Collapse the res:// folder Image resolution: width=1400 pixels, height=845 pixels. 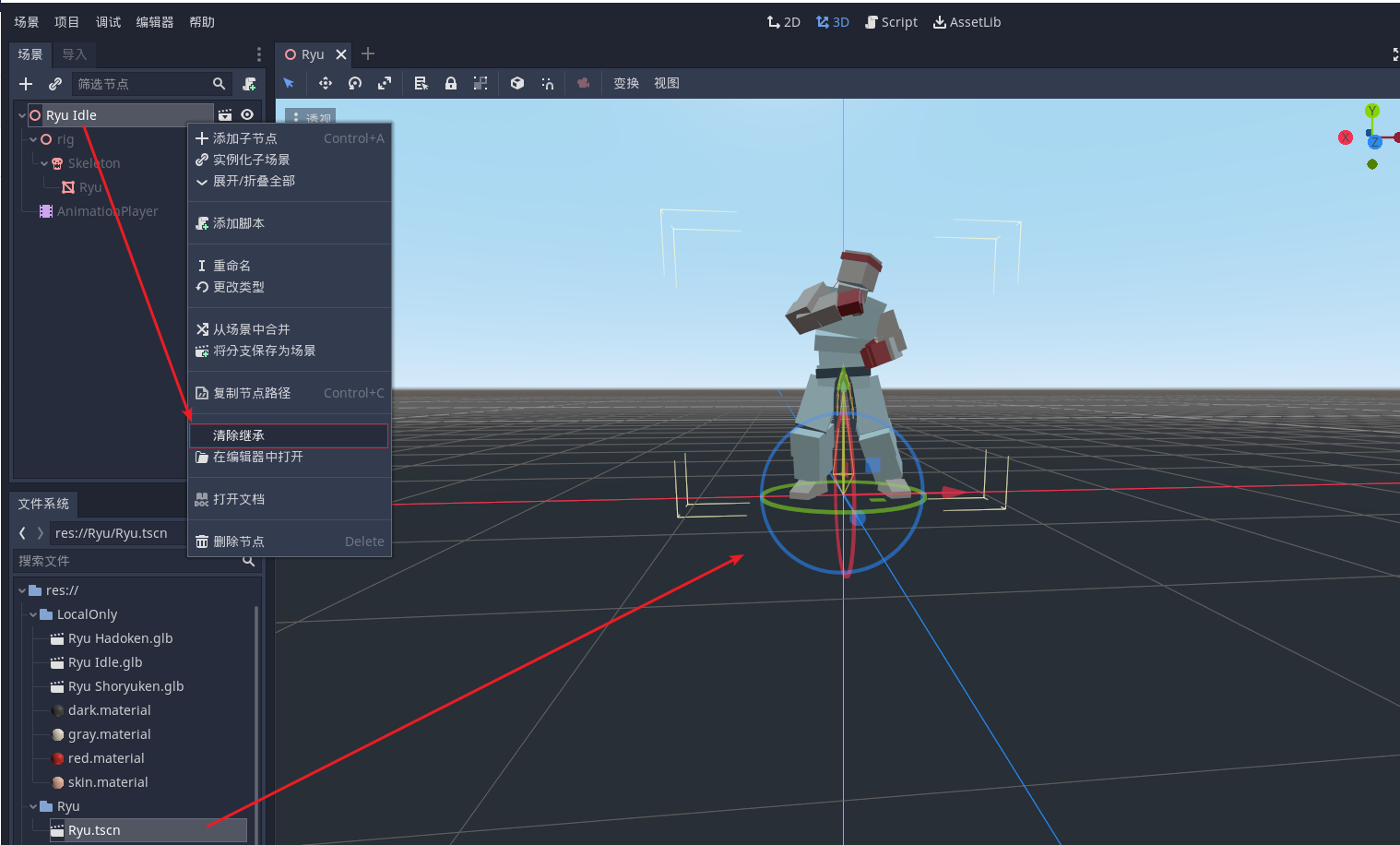(x=22, y=590)
